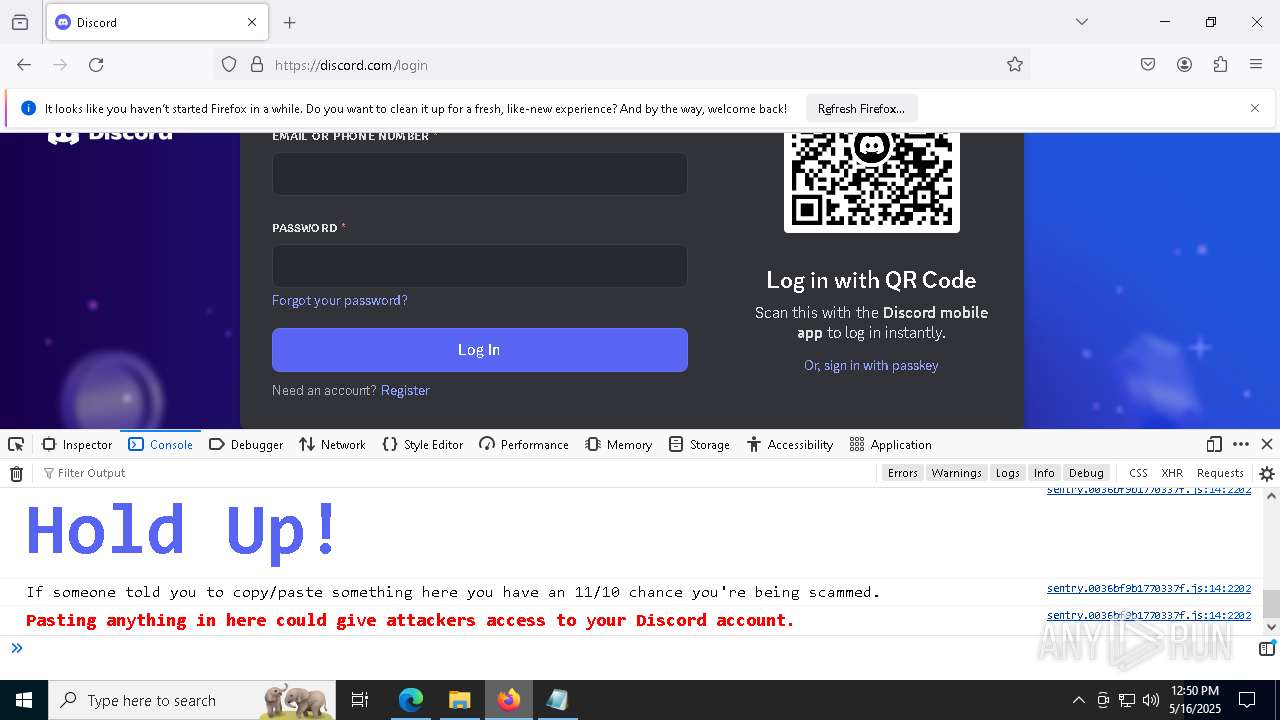Open Task View on taskbar
The width and height of the screenshot is (1280, 720).
[x=360, y=700]
